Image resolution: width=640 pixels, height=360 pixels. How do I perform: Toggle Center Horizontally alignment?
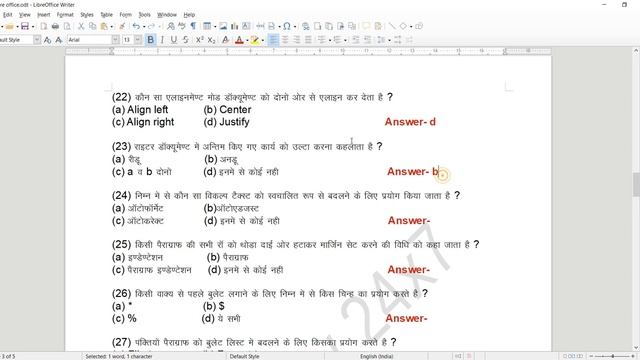click(285, 40)
